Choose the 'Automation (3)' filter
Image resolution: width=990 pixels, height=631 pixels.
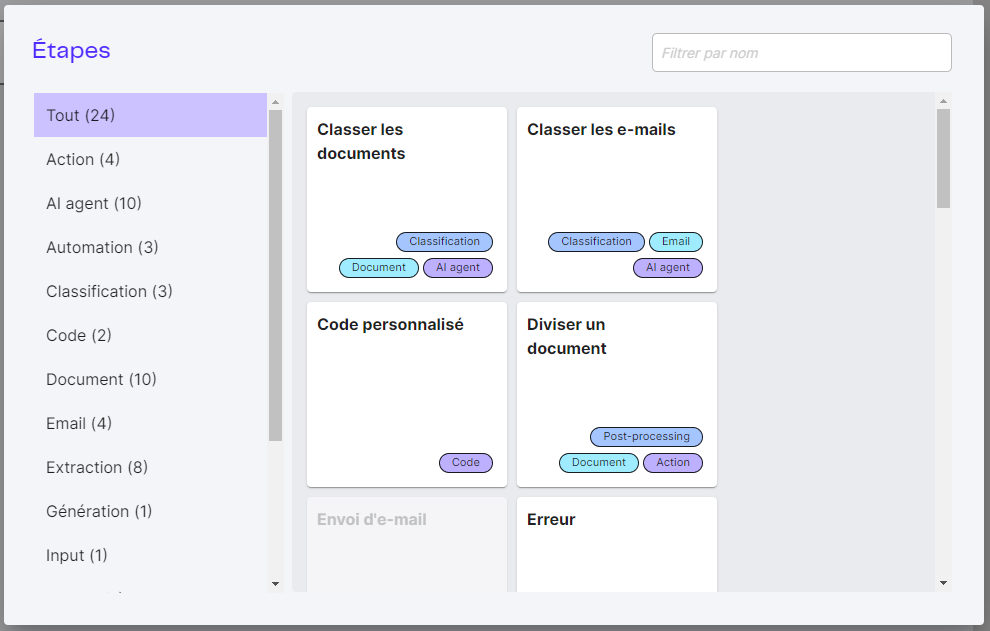pyautogui.click(x=150, y=247)
